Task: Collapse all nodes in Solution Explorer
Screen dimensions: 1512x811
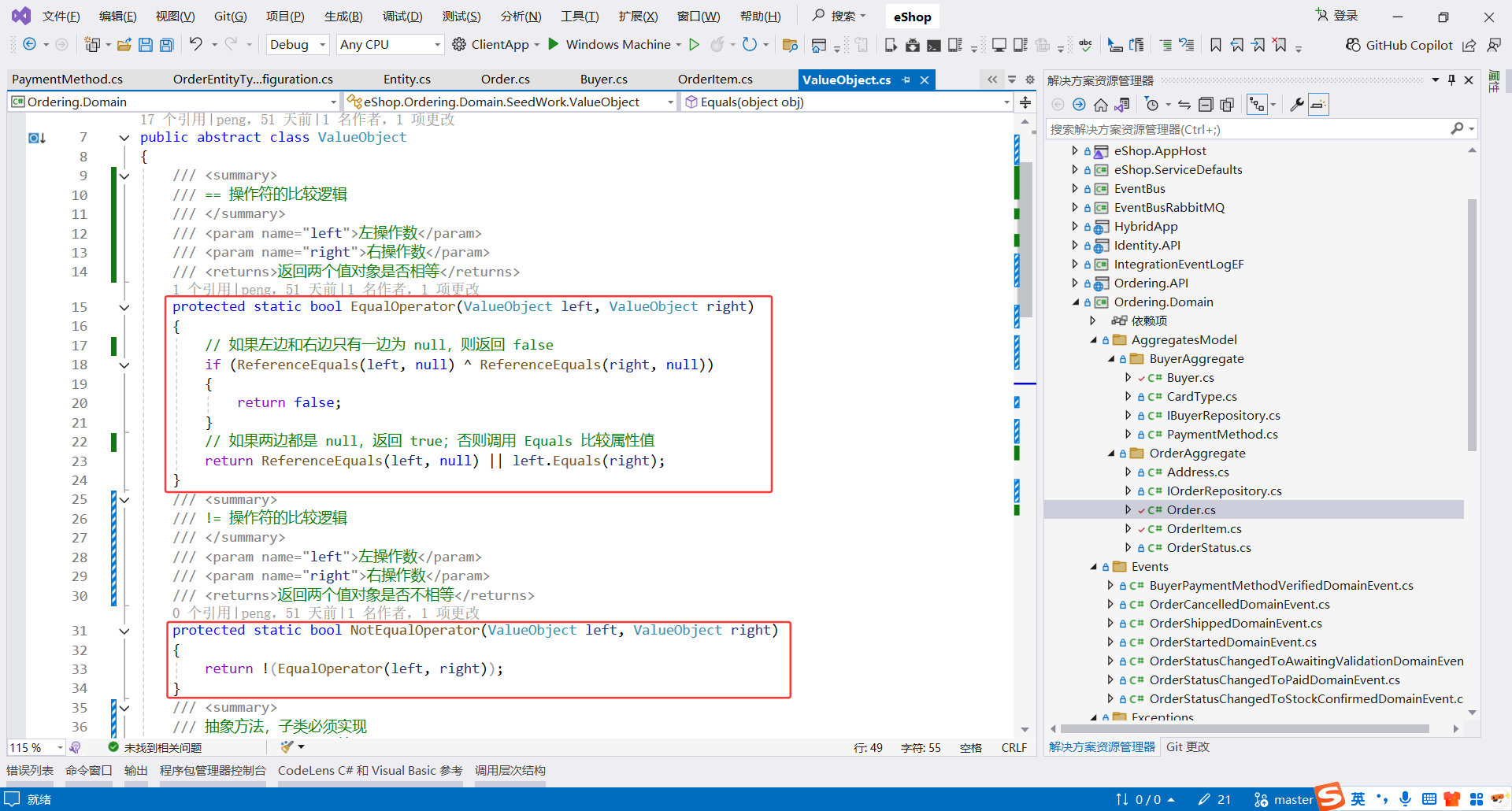Action: pos(1206,105)
